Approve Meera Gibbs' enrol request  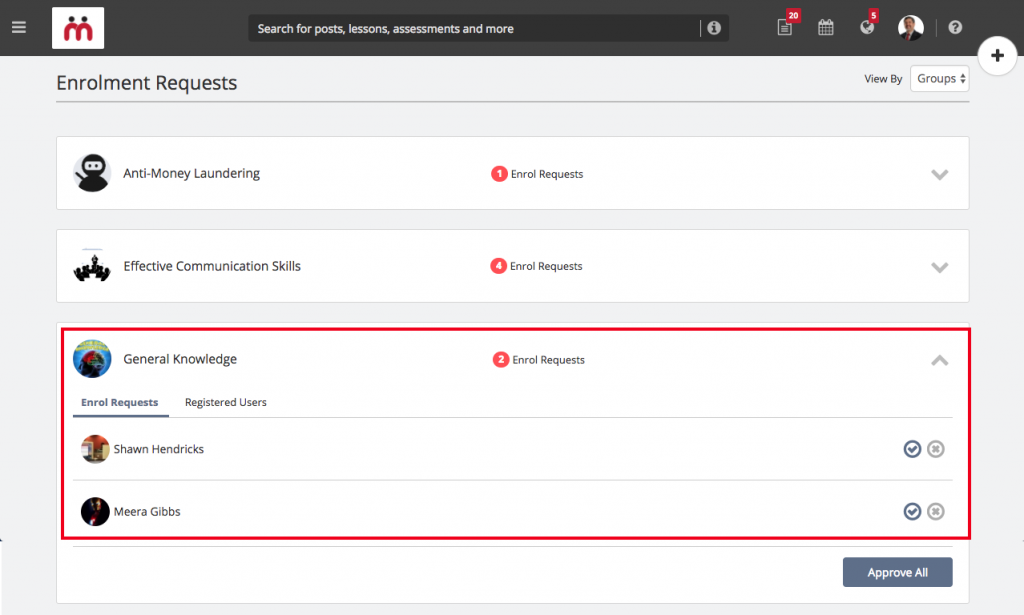912,511
